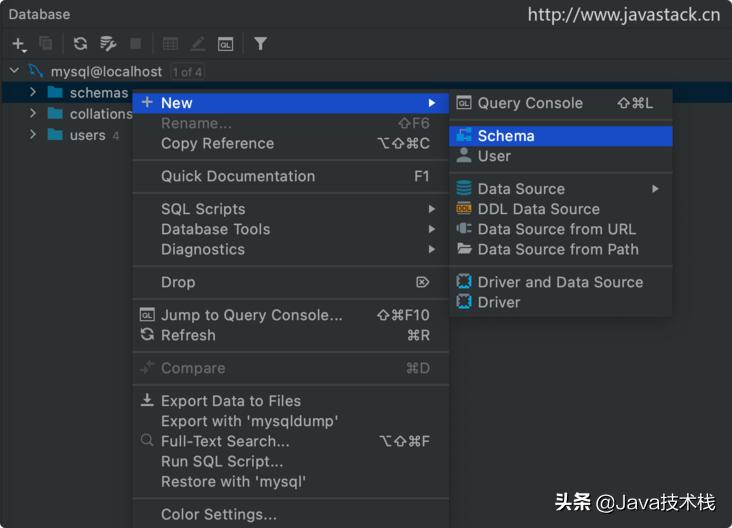Click the mysql@localhost label
The image size is (732, 528).
tap(106, 71)
